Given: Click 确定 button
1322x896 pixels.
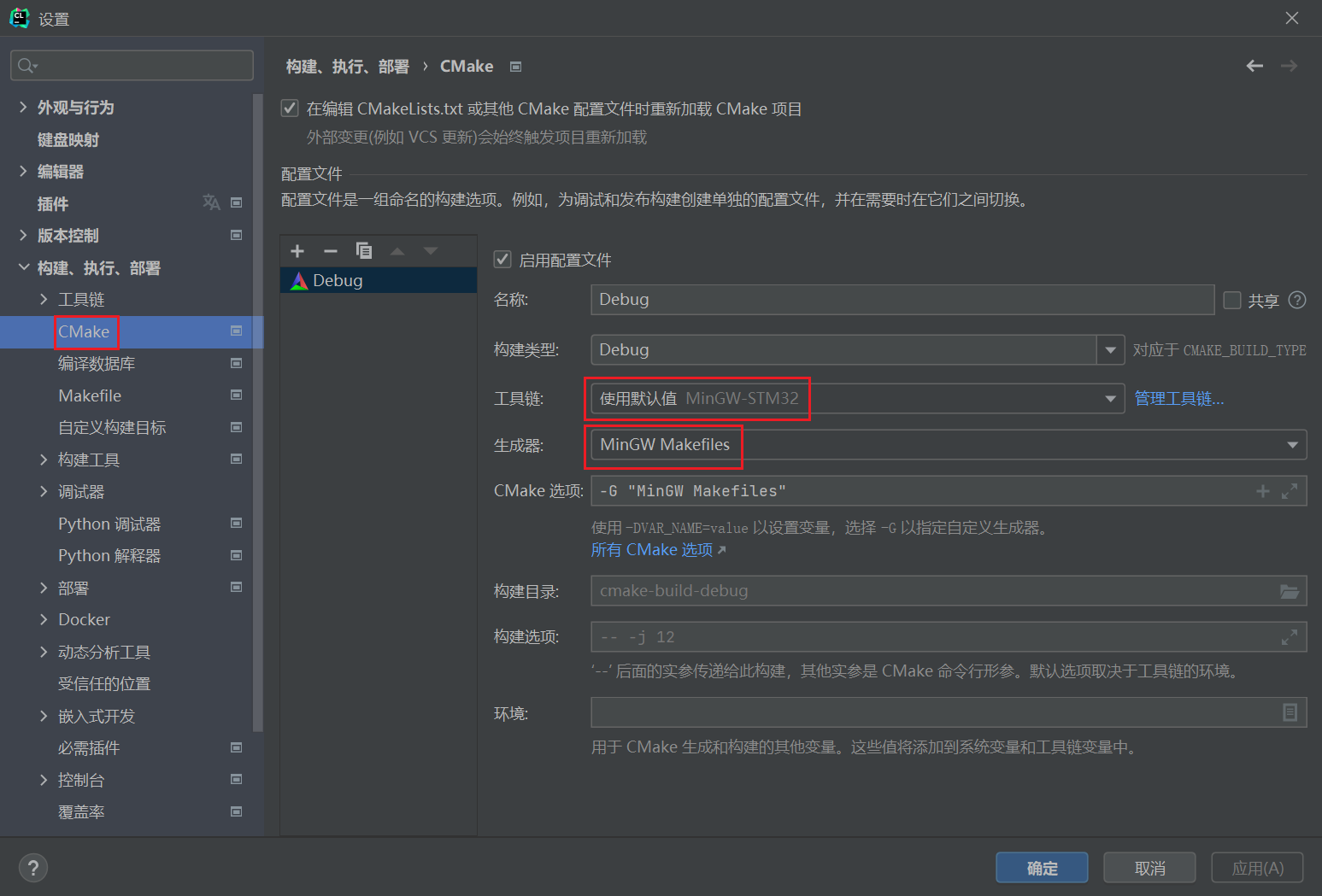Looking at the screenshot, I should point(1042,868).
